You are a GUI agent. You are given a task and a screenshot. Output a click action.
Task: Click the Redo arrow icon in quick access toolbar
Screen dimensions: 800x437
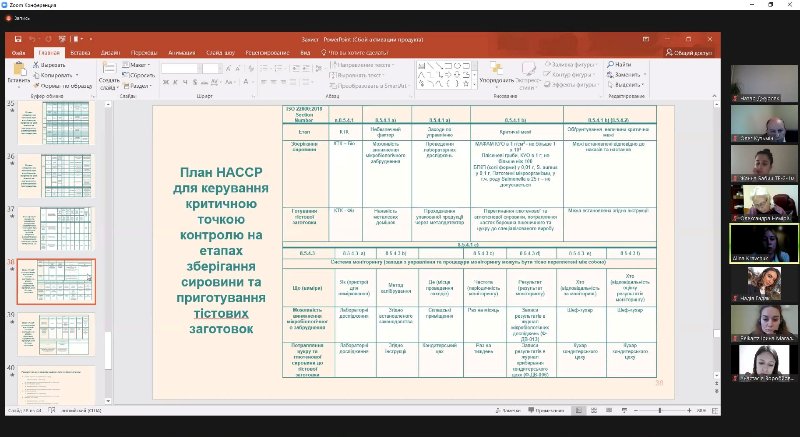coord(48,39)
